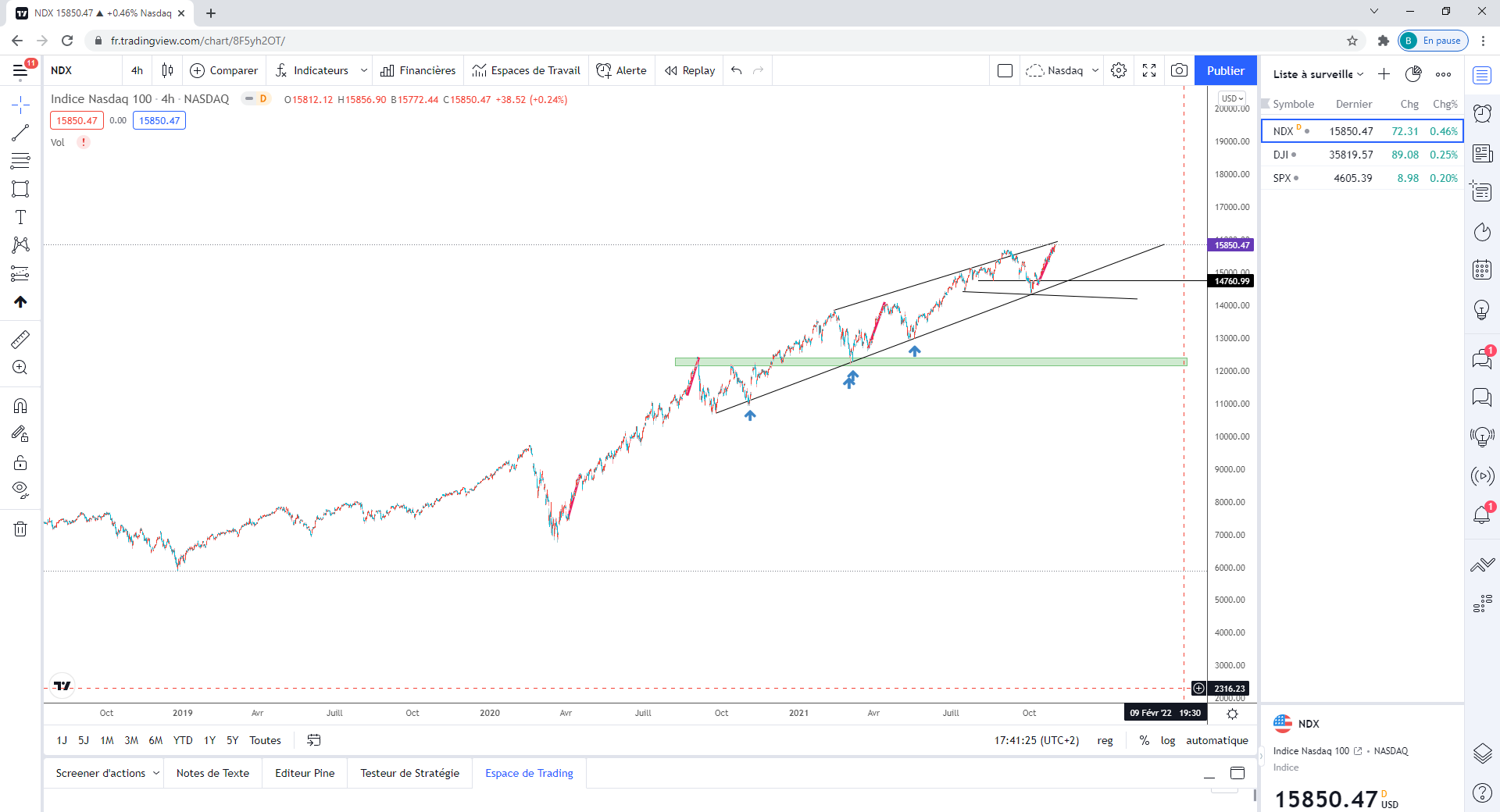Open the main hamburger menu

[x=20, y=71]
